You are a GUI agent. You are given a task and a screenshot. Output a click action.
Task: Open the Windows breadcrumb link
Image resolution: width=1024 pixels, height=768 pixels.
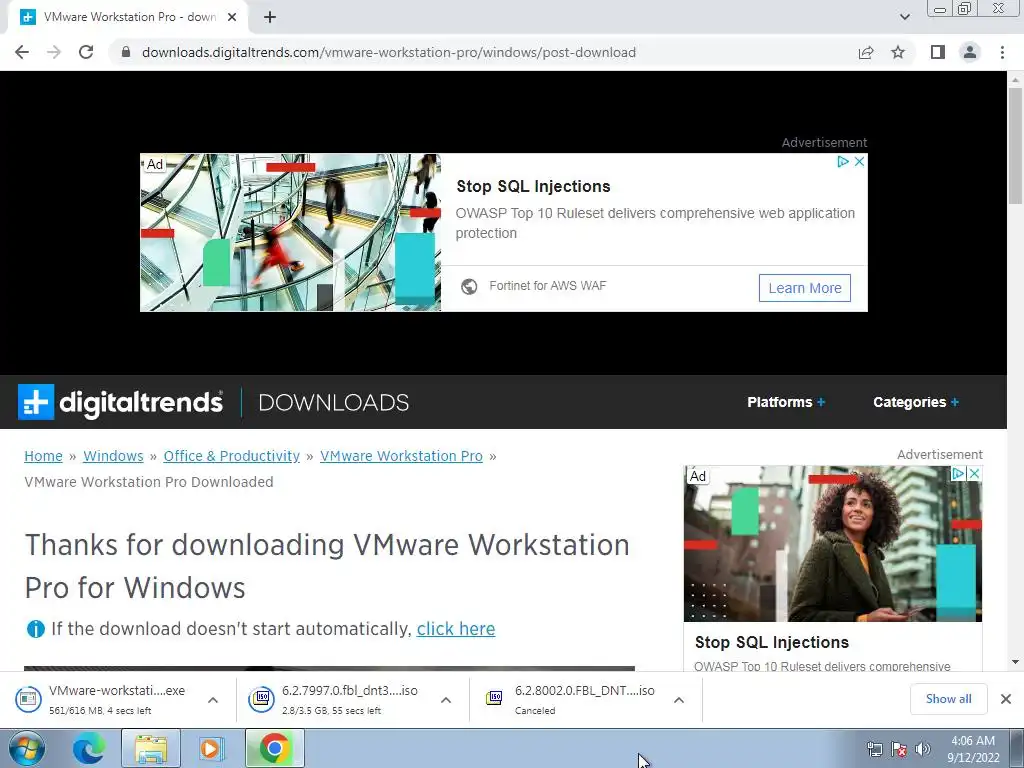[113, 456]
